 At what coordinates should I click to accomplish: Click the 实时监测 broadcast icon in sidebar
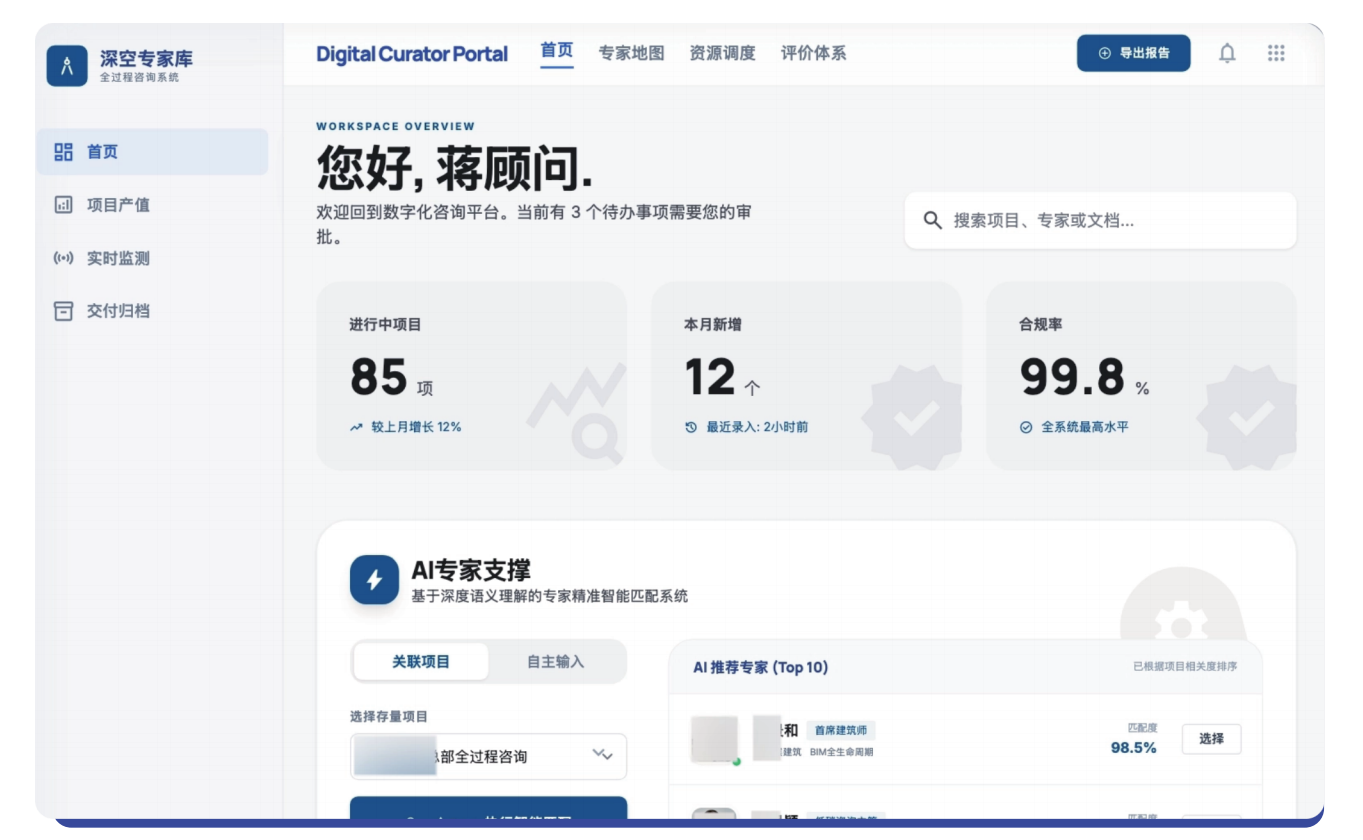tap(63, 258)
